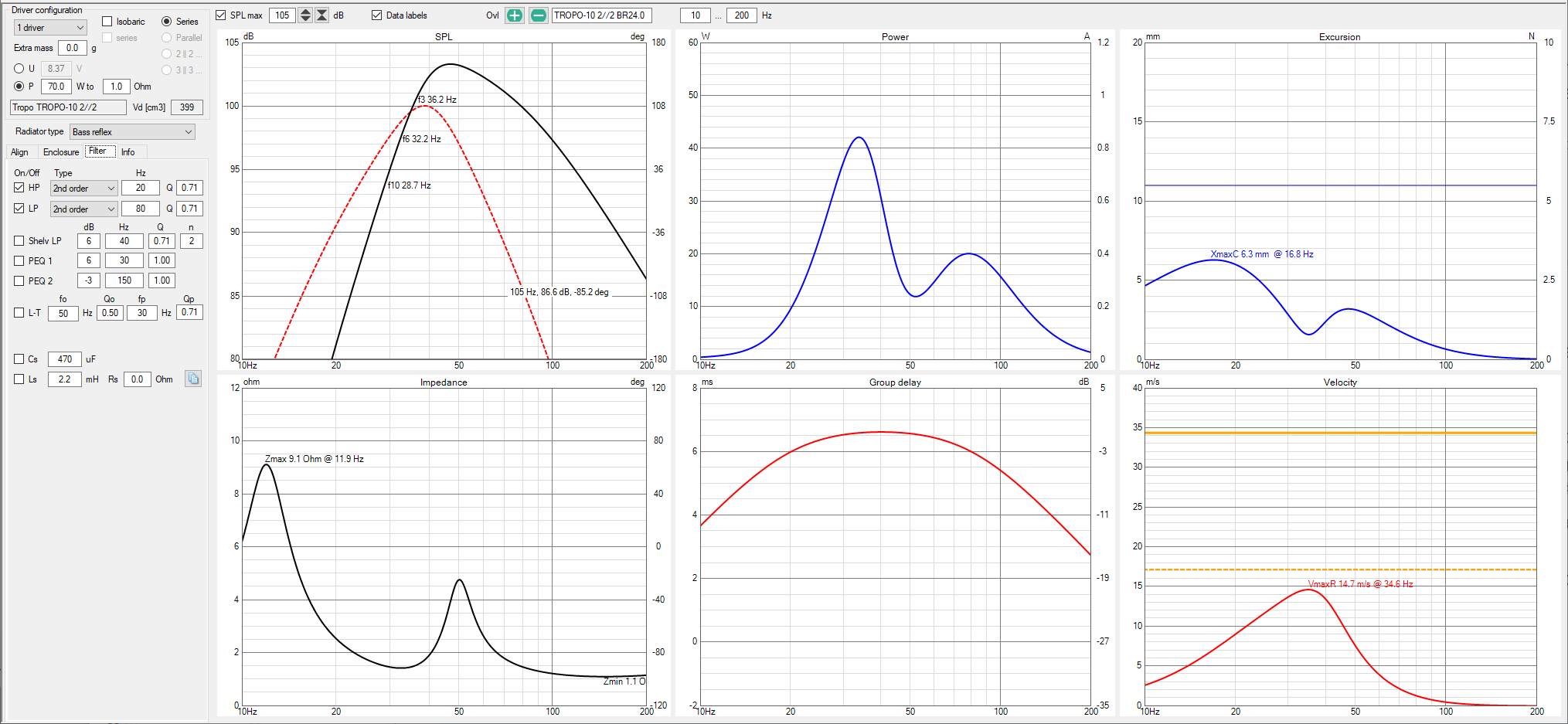The width and height of the screenshot is (1568, 724).
Task: Click the Extra mass input field
Action: (x=73, y=48)
